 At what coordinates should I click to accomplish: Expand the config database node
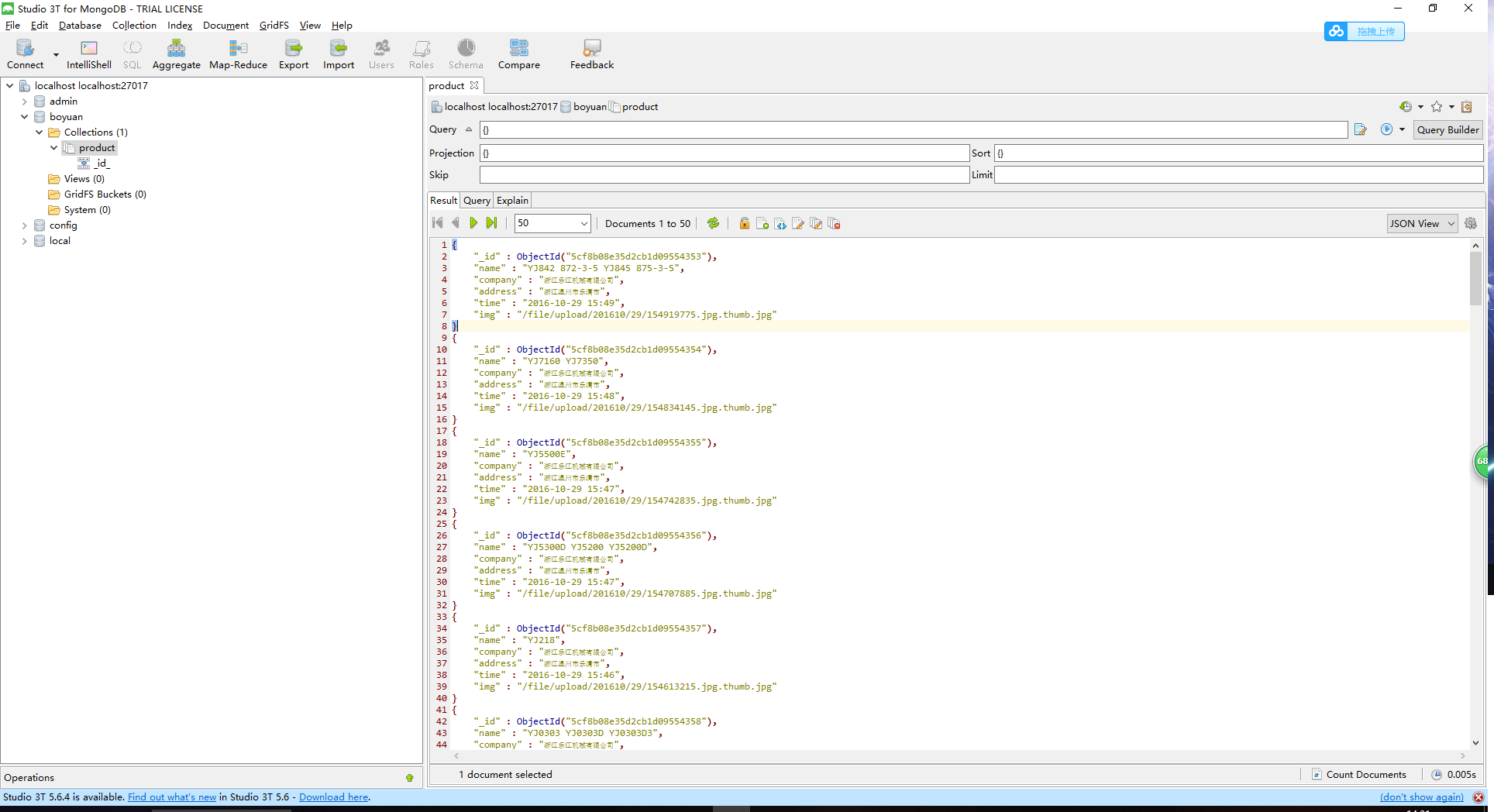point(25,225)
